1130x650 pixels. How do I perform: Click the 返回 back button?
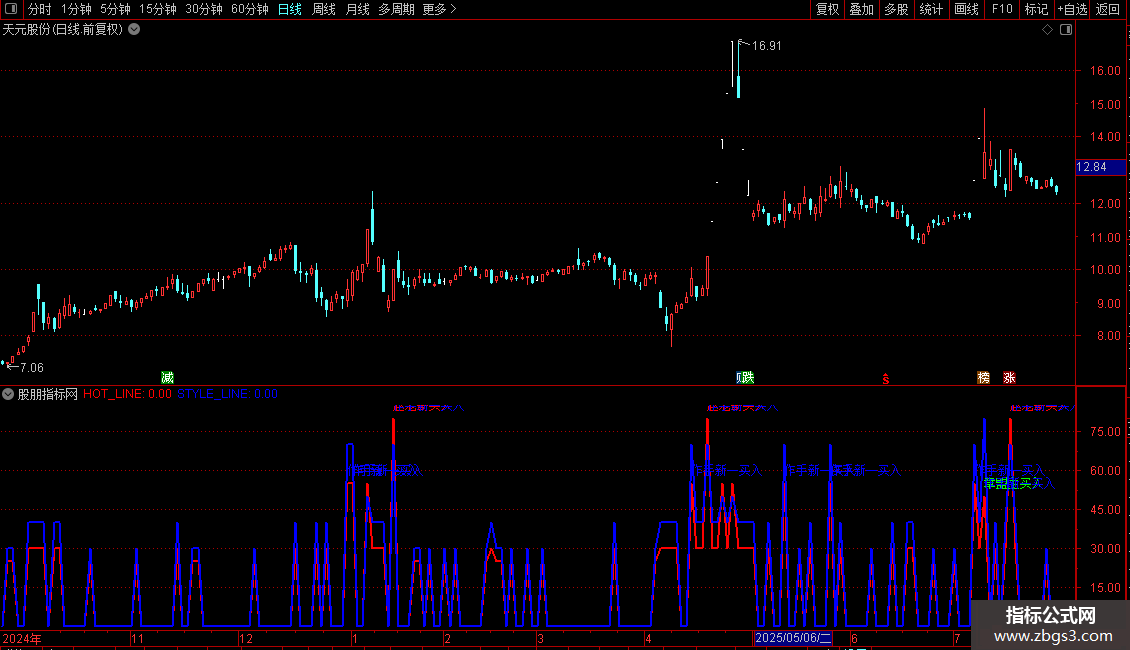pyautogui.click(x=1108, y=9)
